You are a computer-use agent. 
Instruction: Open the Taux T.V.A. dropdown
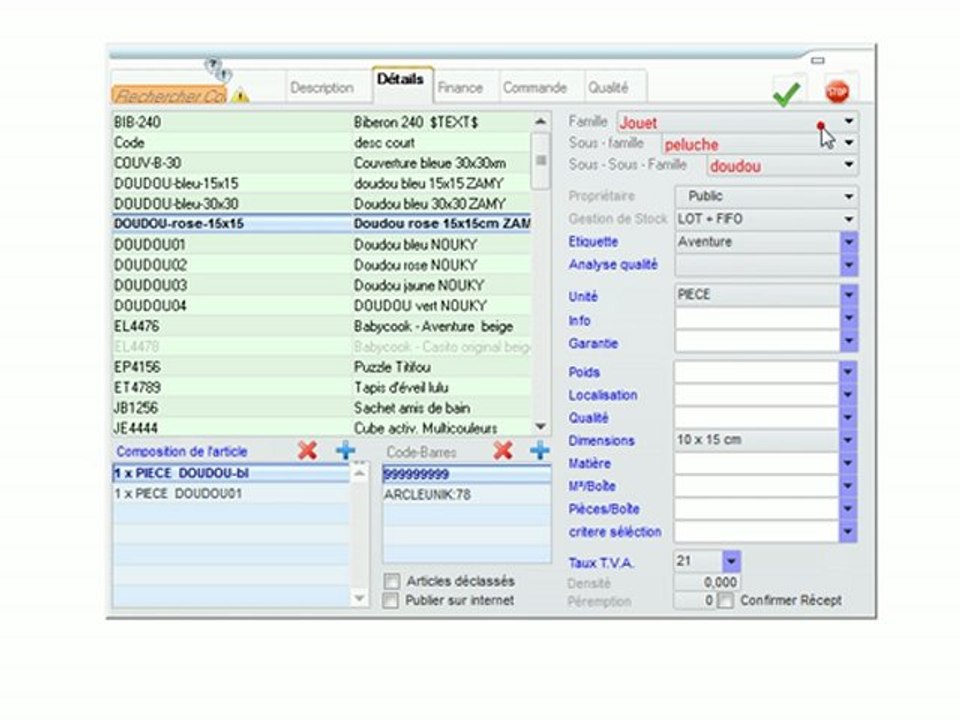pyautogui.click(x=731, y=561)
